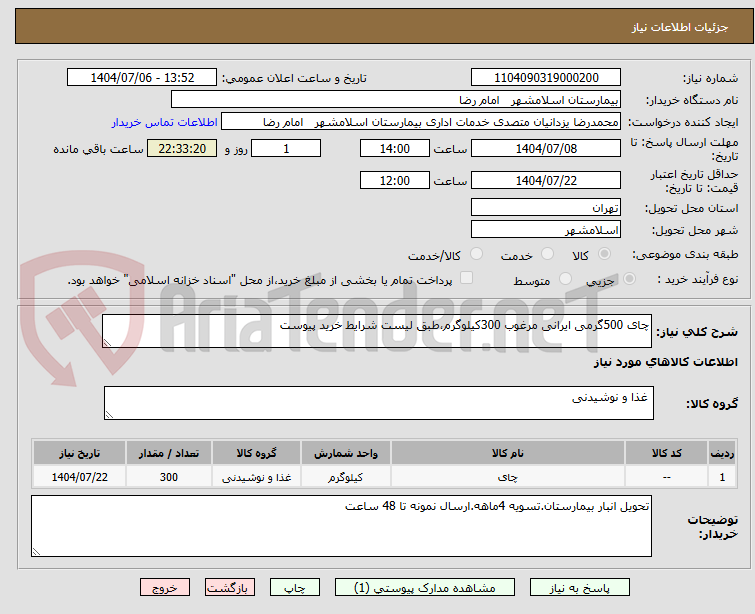Image resolution: width=755 pixels, height=614 pixels.
Task: Click the response deadline date 1404/07/08 field
Action: [x=546, y=148]
